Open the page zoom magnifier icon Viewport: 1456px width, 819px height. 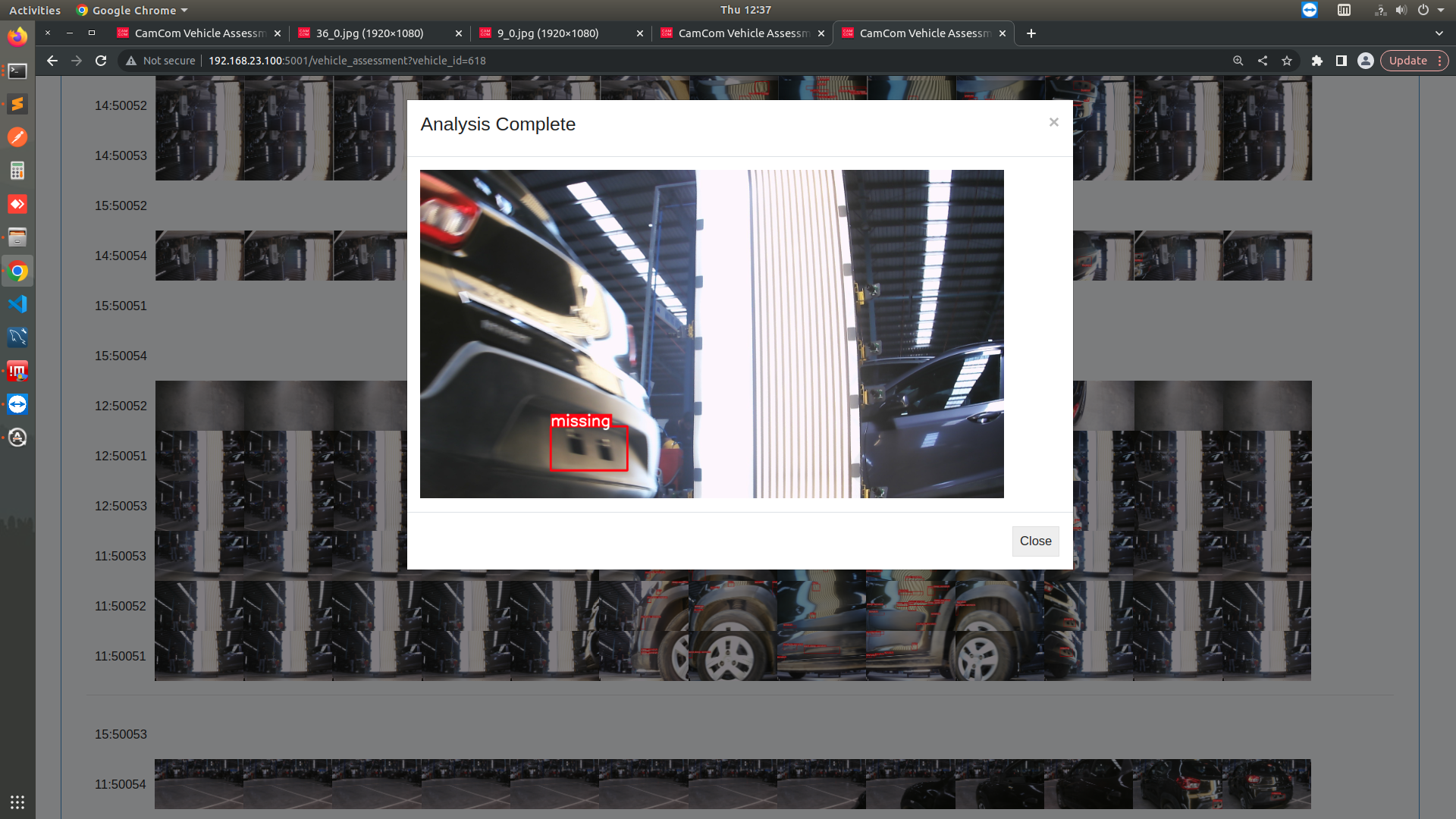pos(1237,61)
